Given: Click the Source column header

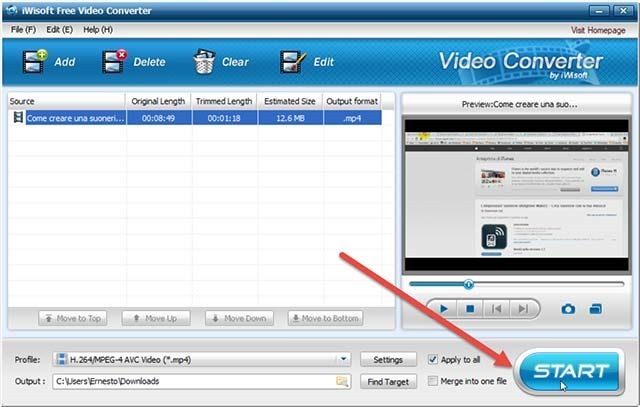Looking at the screenshot, I should pos(67,101).
